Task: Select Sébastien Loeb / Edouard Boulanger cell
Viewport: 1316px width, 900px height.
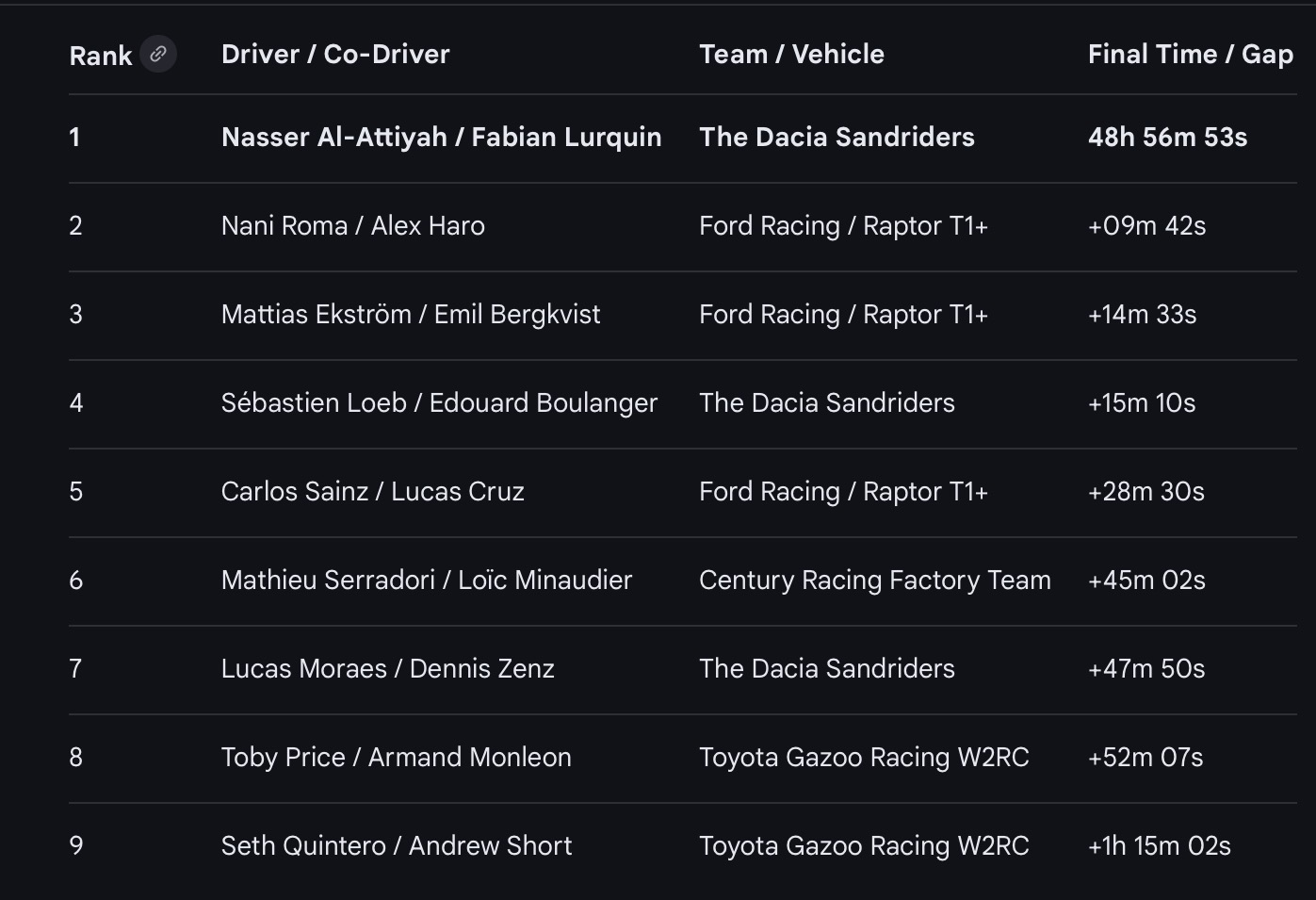Action: (439, 402)
